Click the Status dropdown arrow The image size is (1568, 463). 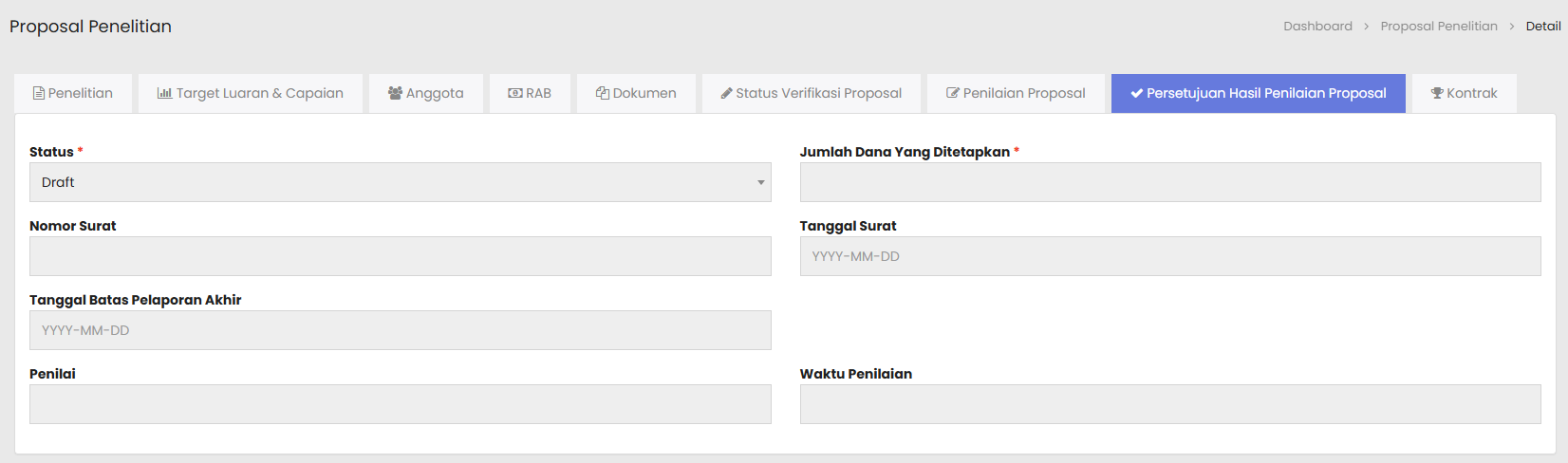coord(760,182)
